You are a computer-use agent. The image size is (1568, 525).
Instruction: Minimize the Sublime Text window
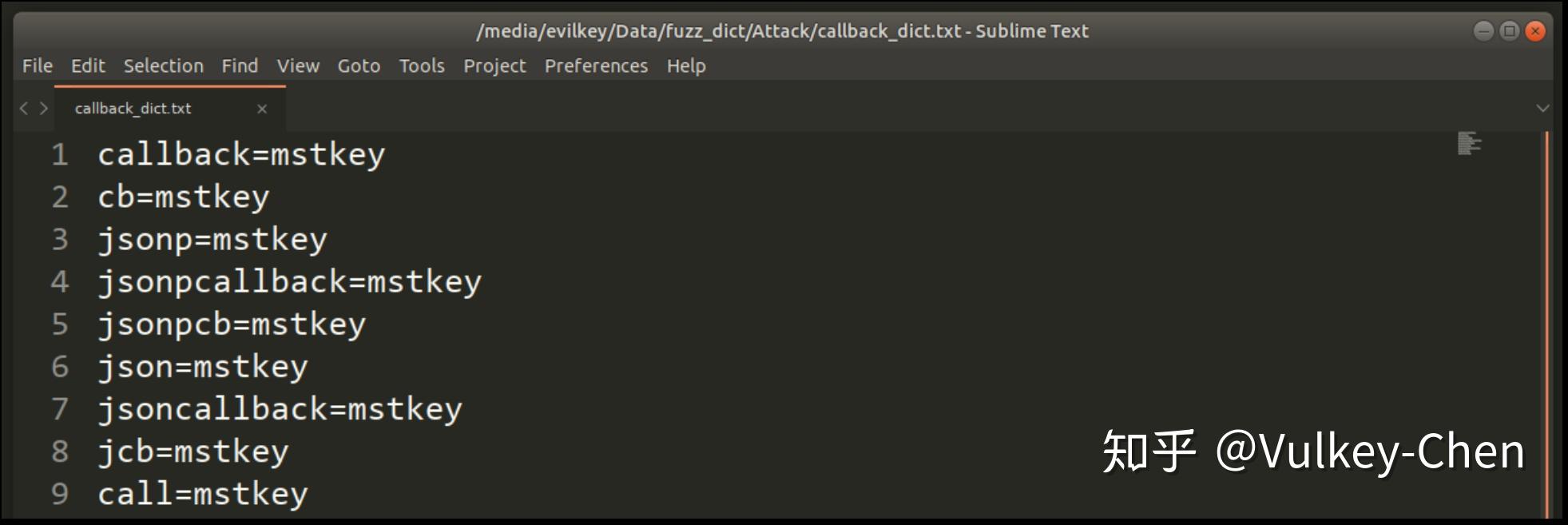[1483, 31]
